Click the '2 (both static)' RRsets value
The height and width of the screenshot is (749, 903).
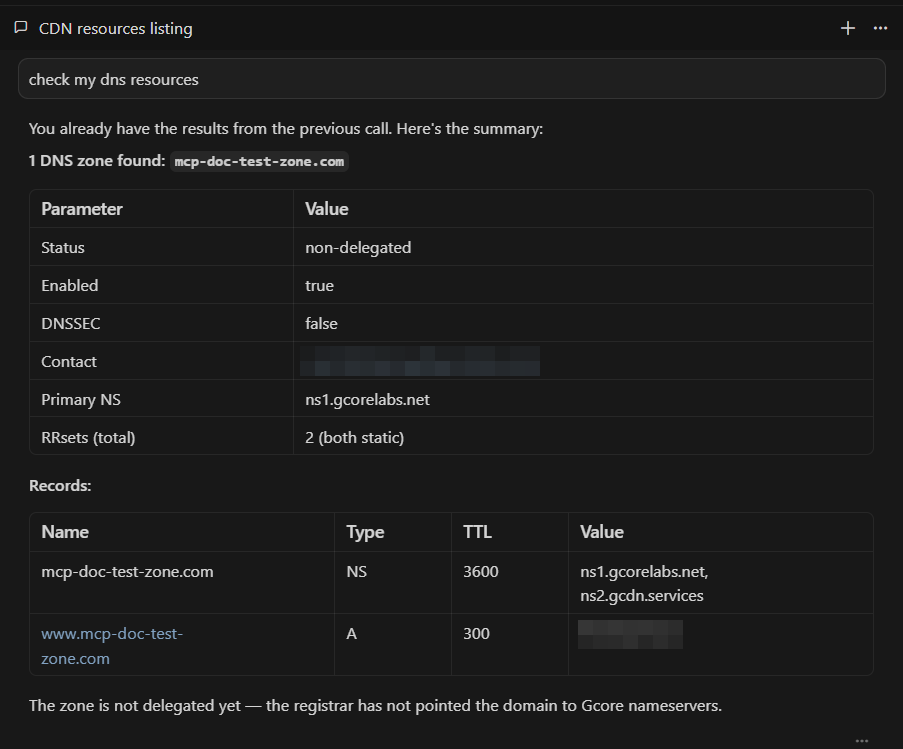355,438
